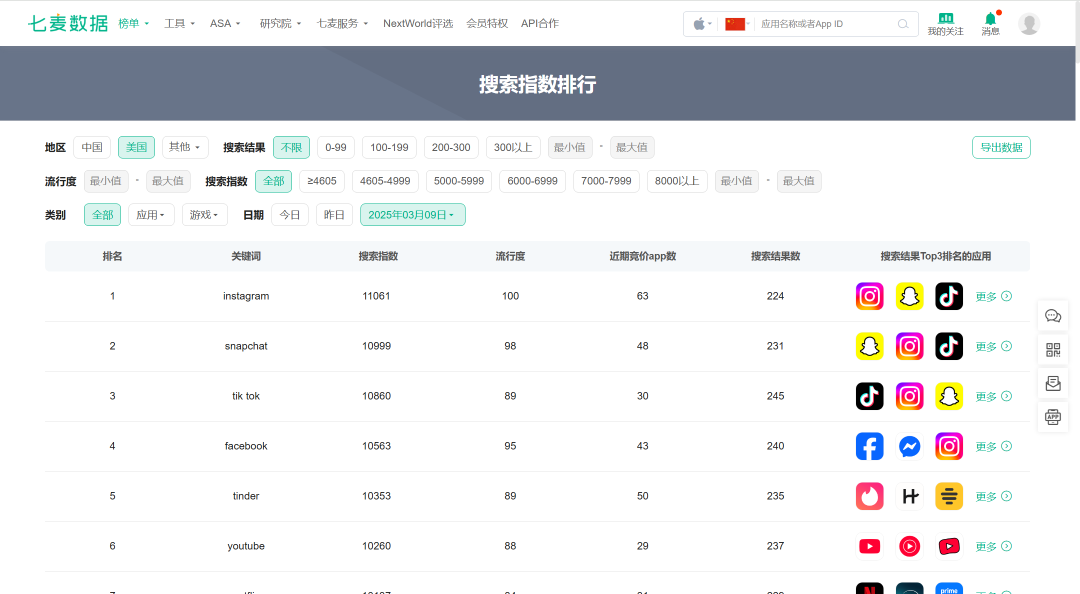
Task: Filter search index by ≥4605
Action: (x=322, y=181)
